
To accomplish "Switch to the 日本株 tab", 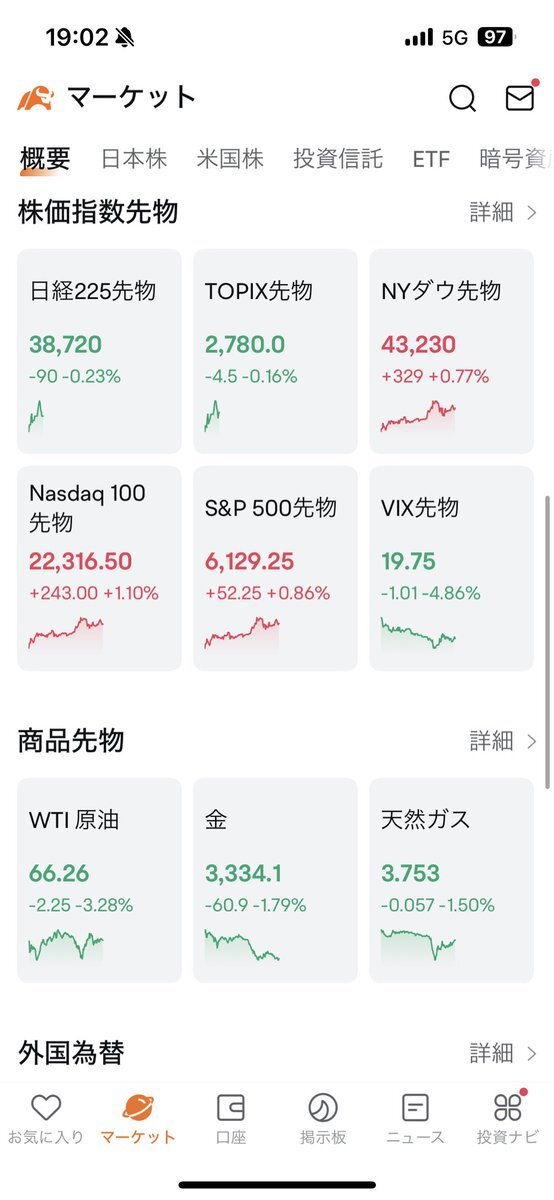I will click(134, 159).
